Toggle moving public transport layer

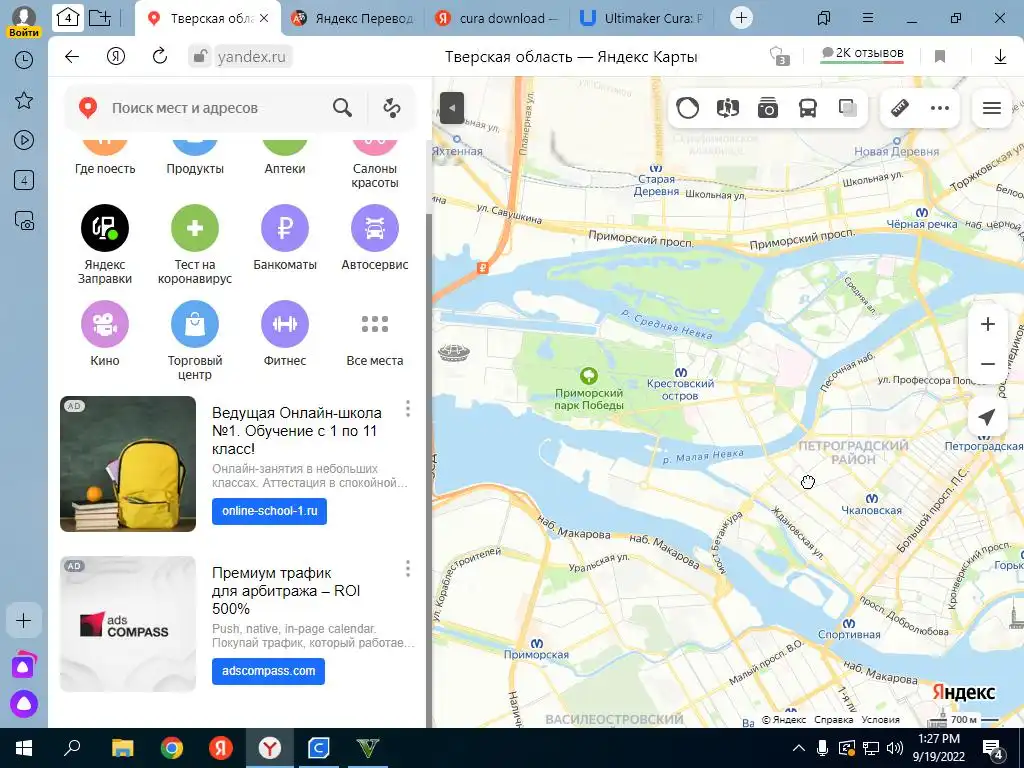click(x=808, y=108)
